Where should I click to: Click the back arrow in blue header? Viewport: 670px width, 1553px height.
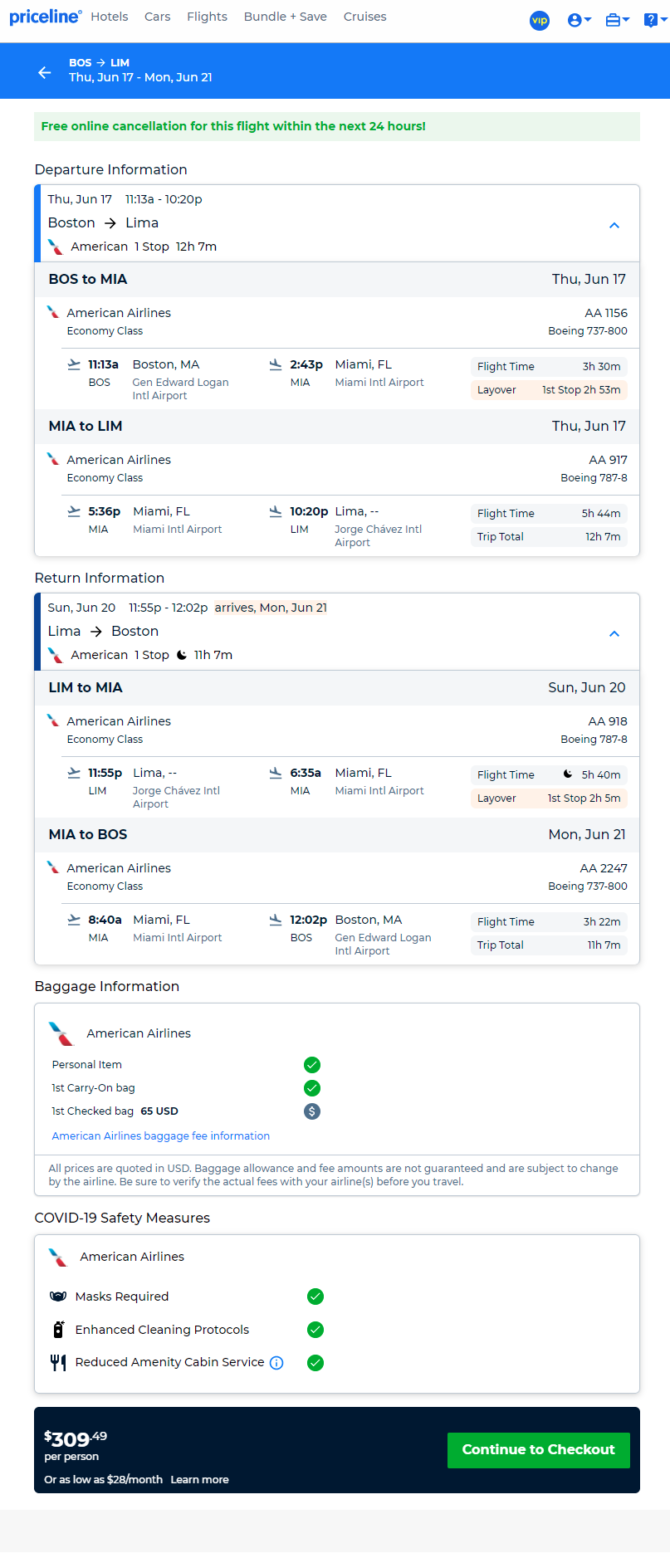coord(44,71)
